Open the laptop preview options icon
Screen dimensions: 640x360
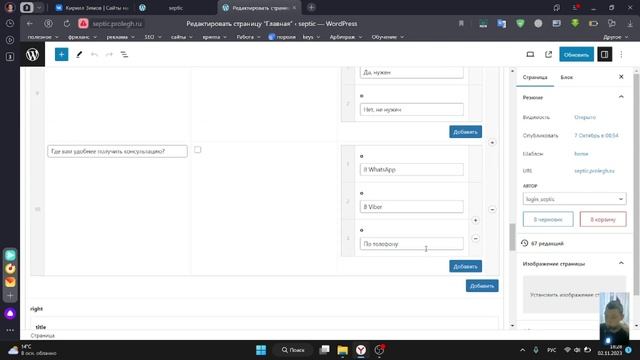click(530, 54)
